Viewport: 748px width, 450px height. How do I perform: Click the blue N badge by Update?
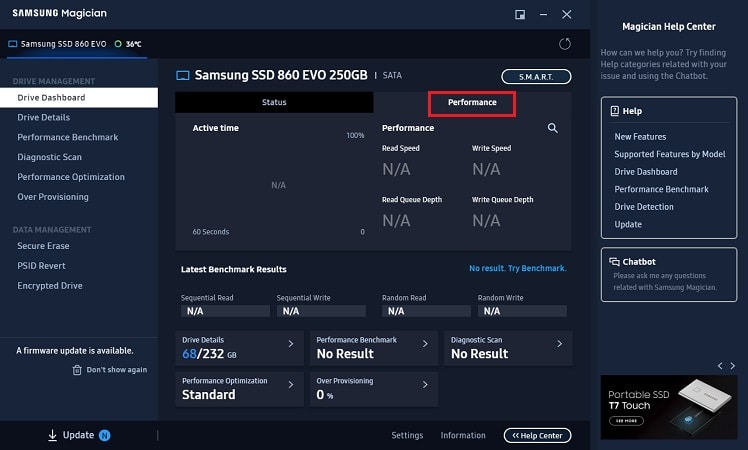[x=104, y=435]
